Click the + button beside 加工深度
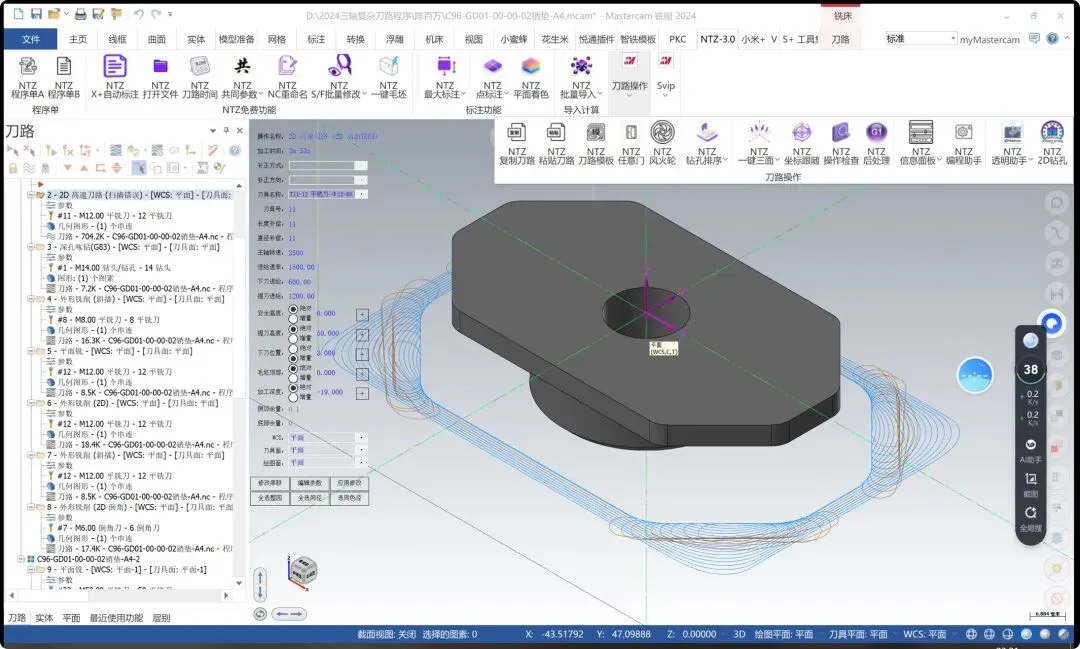Viewport: 1080px width, 649px height. click(362, 393)
